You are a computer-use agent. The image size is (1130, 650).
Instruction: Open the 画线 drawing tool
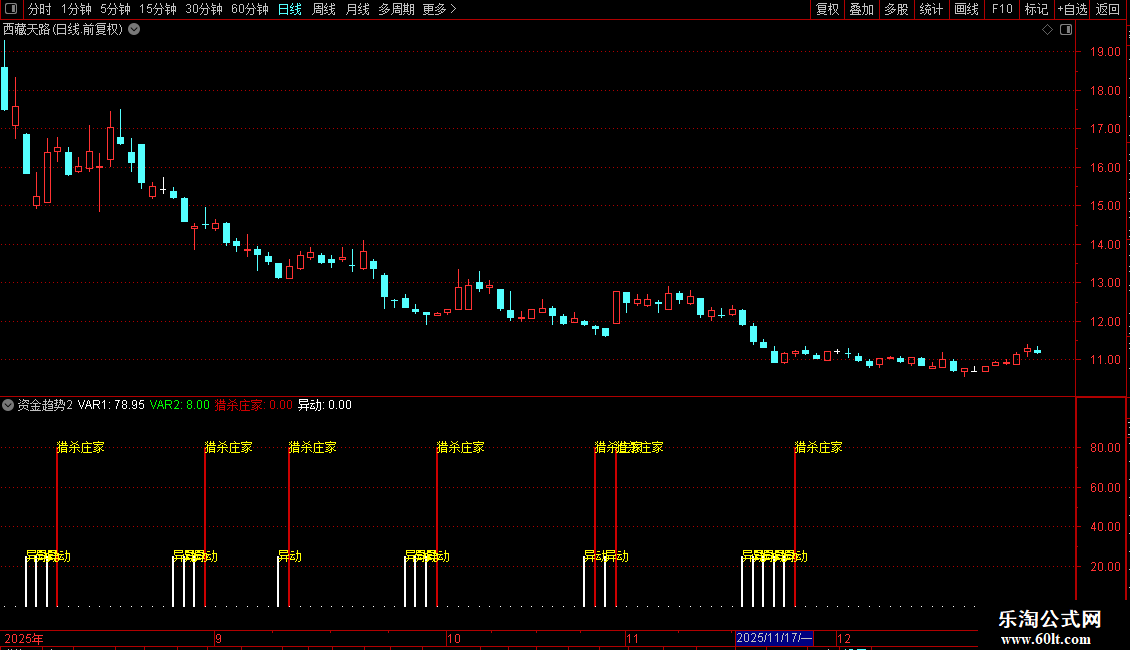coord(966,9)
